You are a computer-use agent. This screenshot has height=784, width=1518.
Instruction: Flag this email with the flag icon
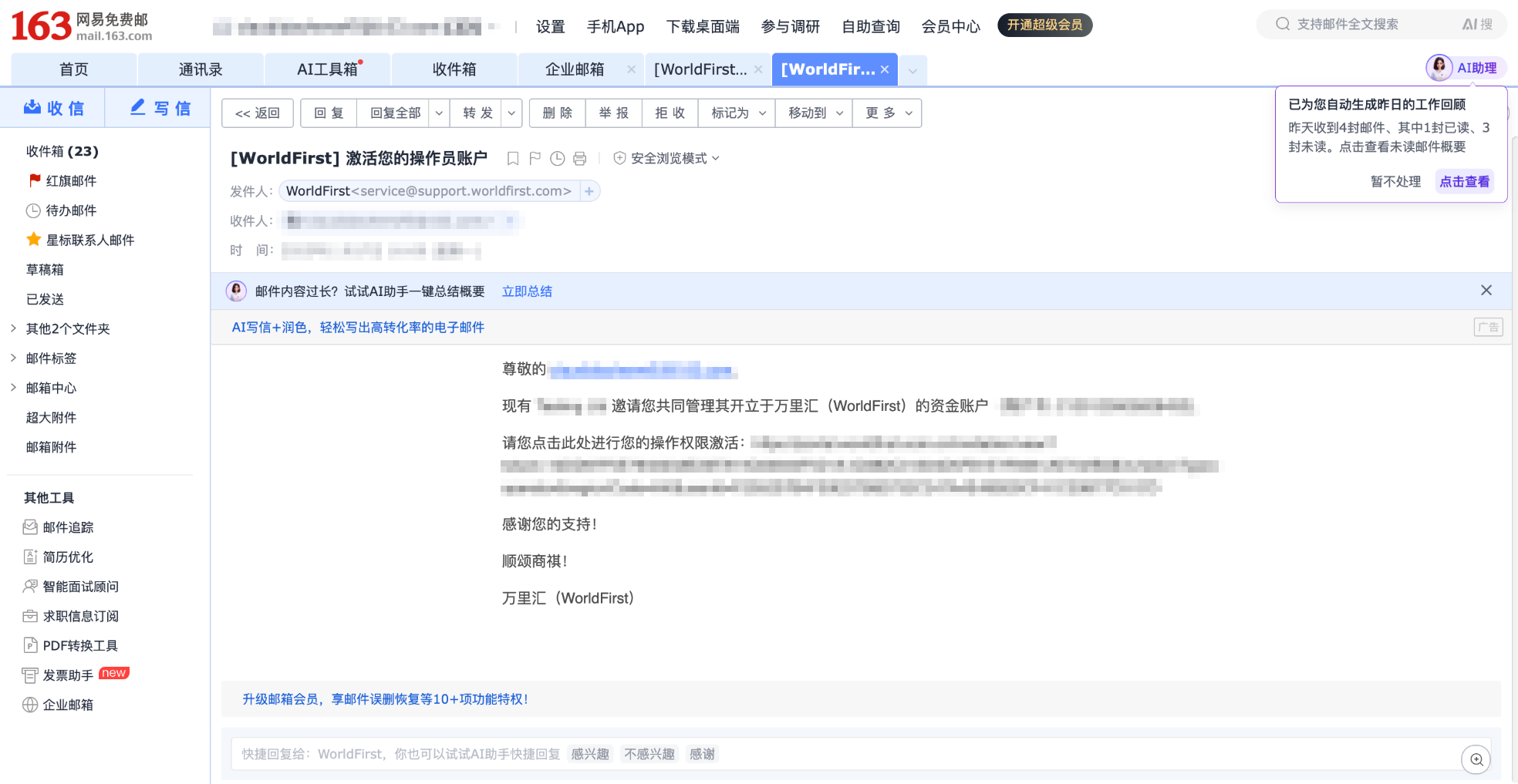coord(535,158)
